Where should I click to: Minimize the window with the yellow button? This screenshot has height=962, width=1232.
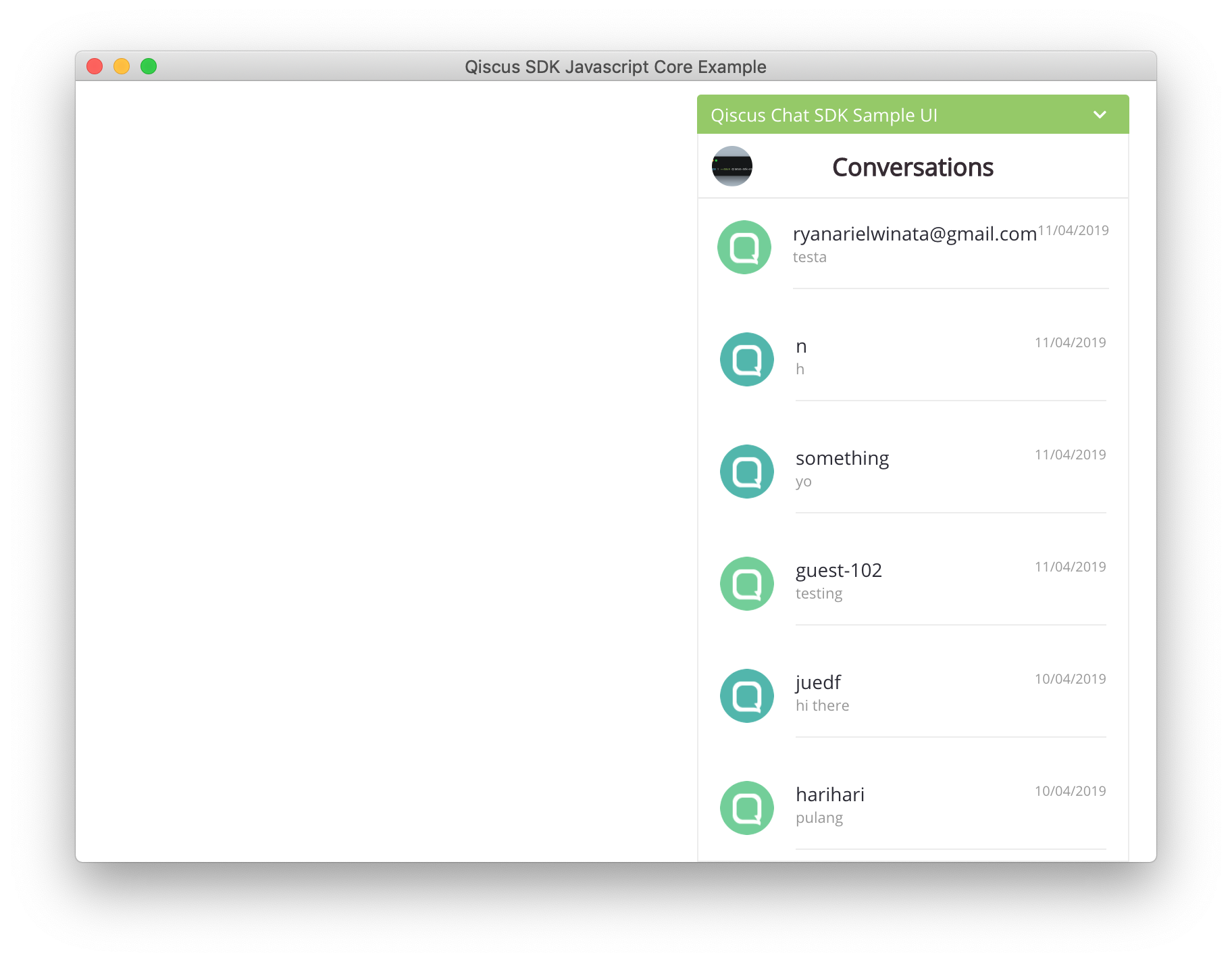(122, 66)
